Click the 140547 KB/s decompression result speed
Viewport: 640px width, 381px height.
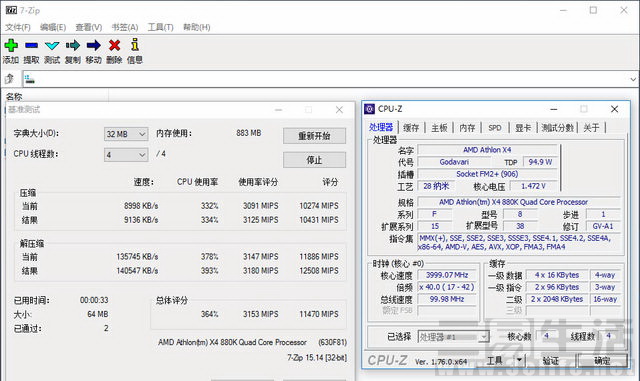tap(137, 271)
